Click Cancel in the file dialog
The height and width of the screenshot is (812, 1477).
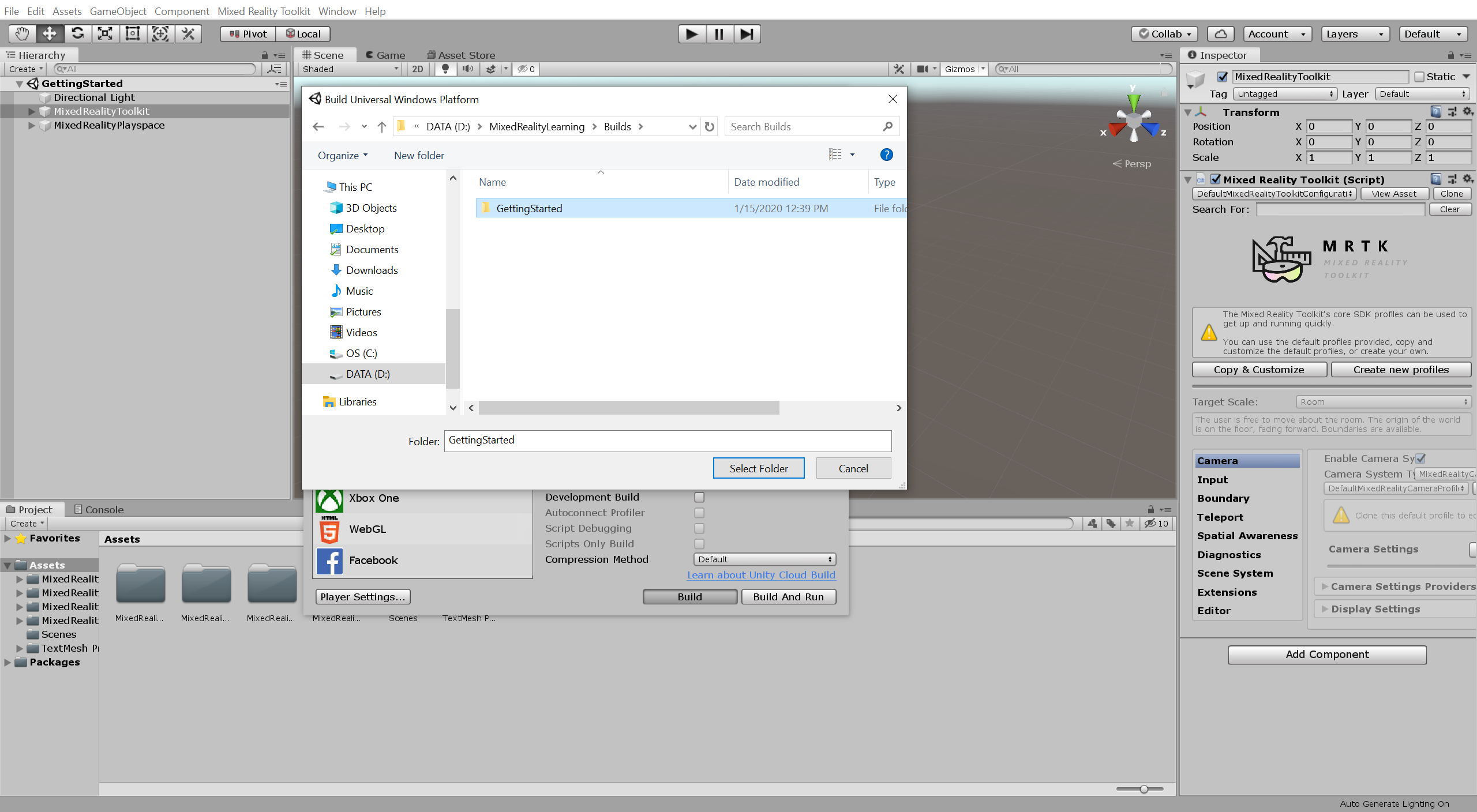click(x=853, y=468)
